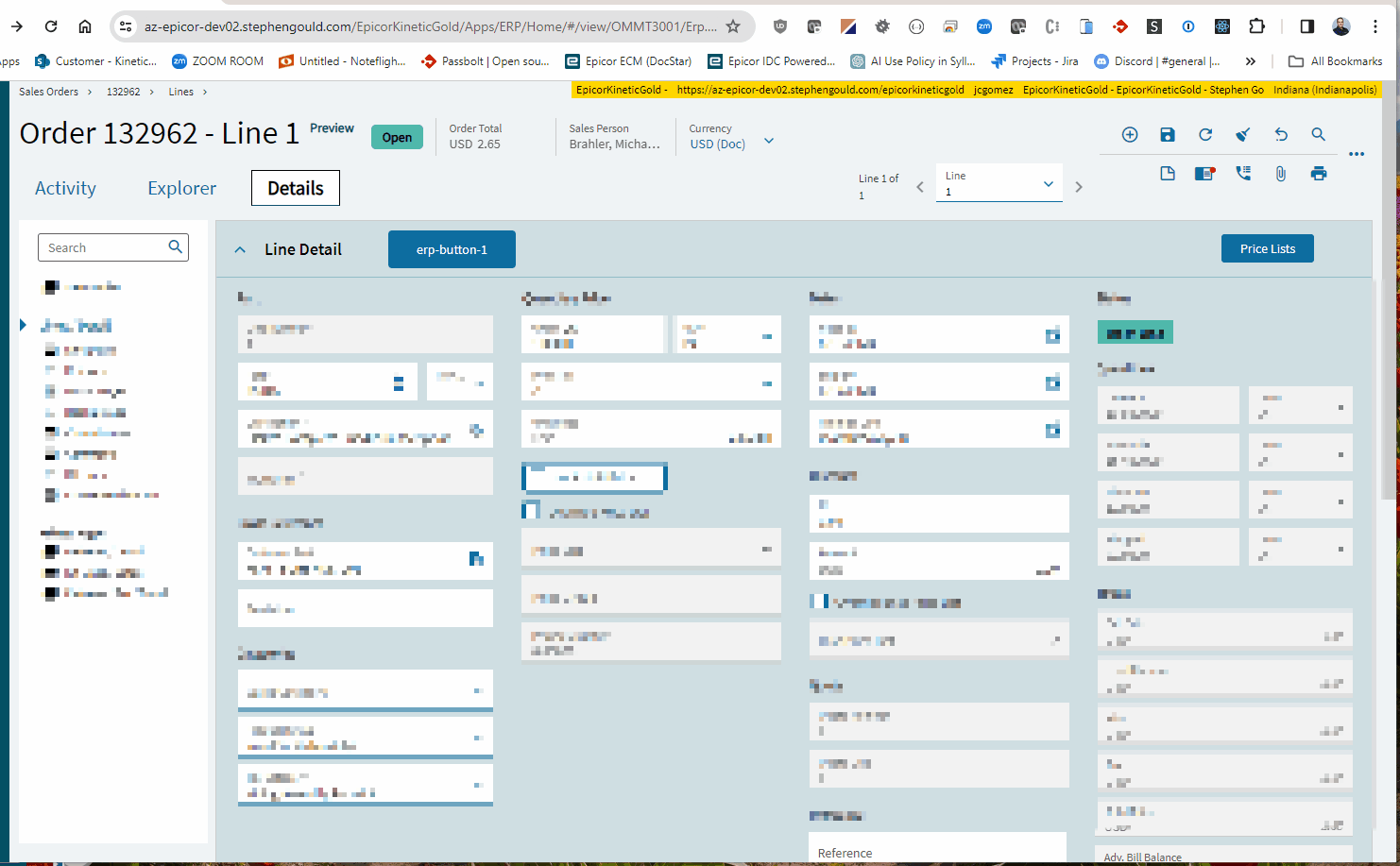Click the erp-button-1 button
Screen dimensions: 1400x866
pyautogui.click(x=452, y=249)
